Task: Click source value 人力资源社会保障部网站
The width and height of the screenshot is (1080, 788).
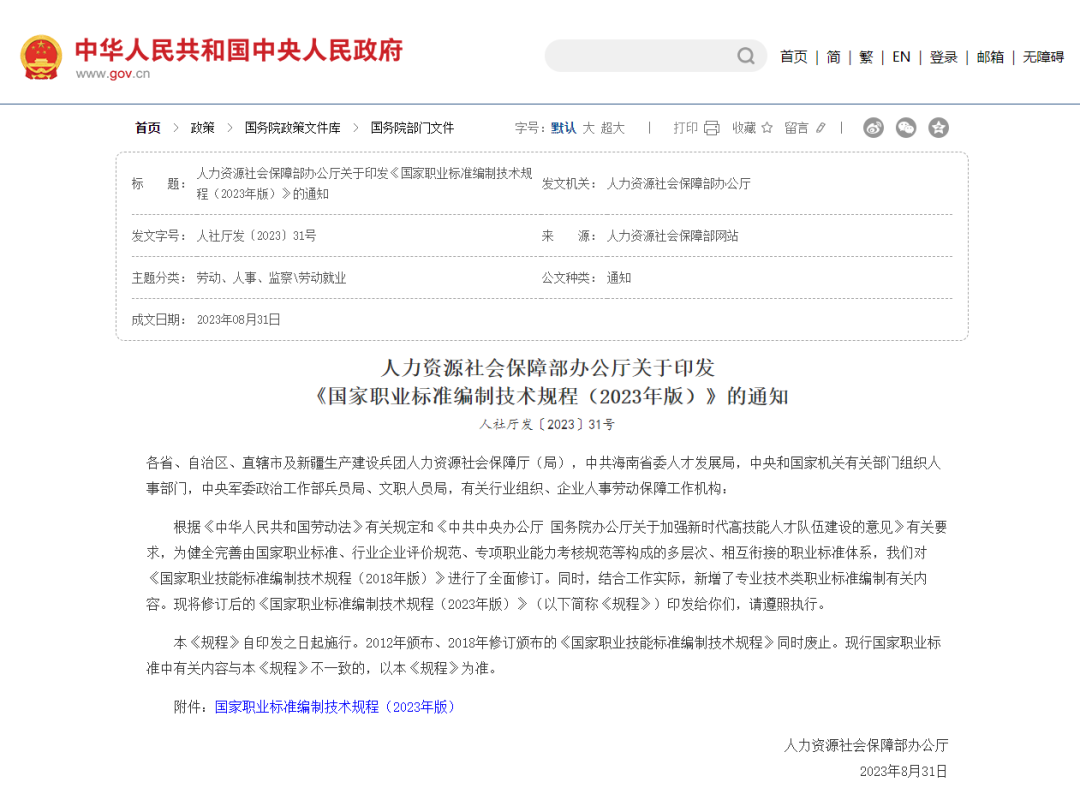Action: coord(672,236)
